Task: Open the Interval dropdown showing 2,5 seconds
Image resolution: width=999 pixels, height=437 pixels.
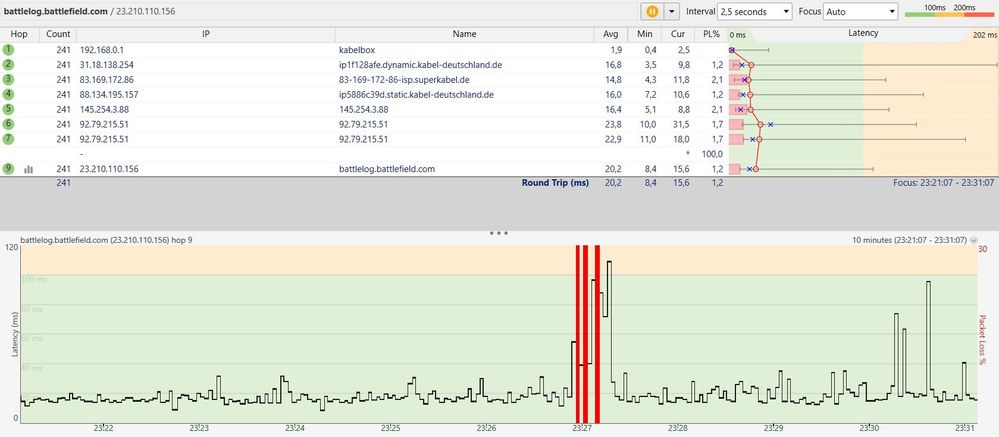Action: [754, 11]
